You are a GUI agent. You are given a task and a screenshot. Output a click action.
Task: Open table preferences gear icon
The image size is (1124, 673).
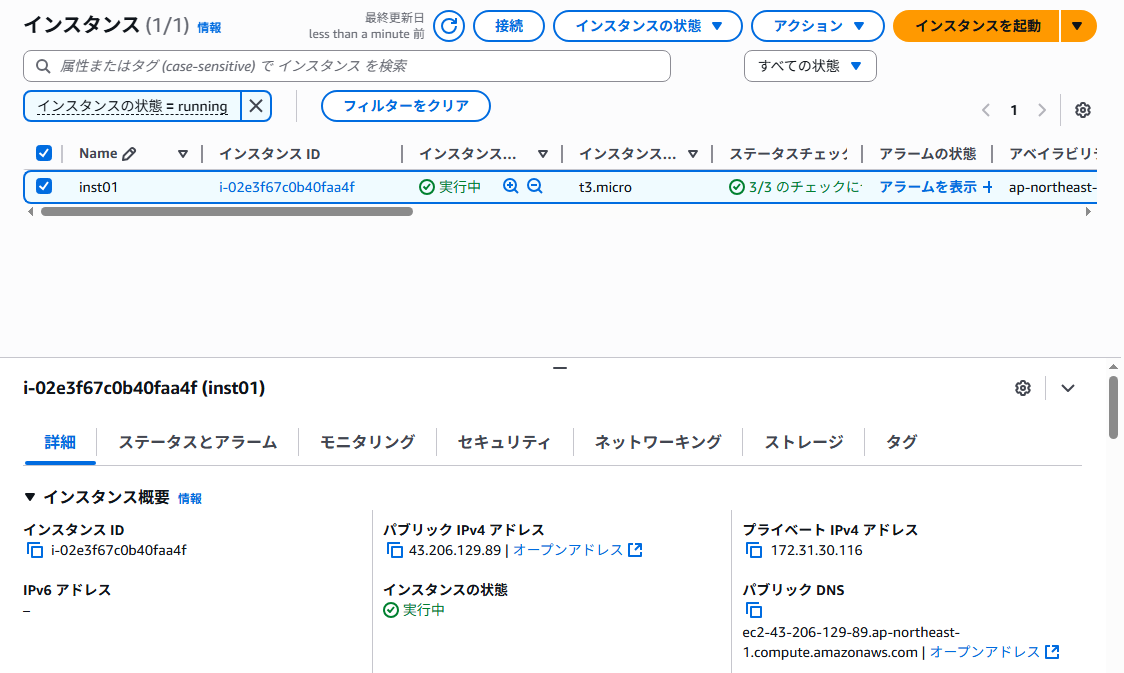click(1083, 110)
